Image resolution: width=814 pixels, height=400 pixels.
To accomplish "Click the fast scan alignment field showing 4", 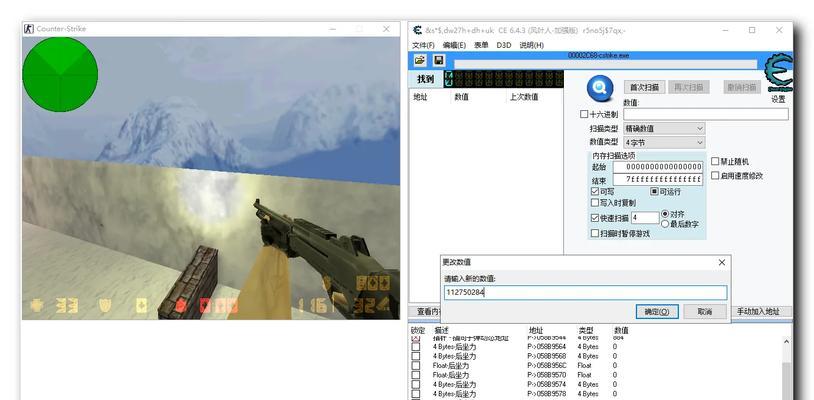I will click(x=645, y=218).
